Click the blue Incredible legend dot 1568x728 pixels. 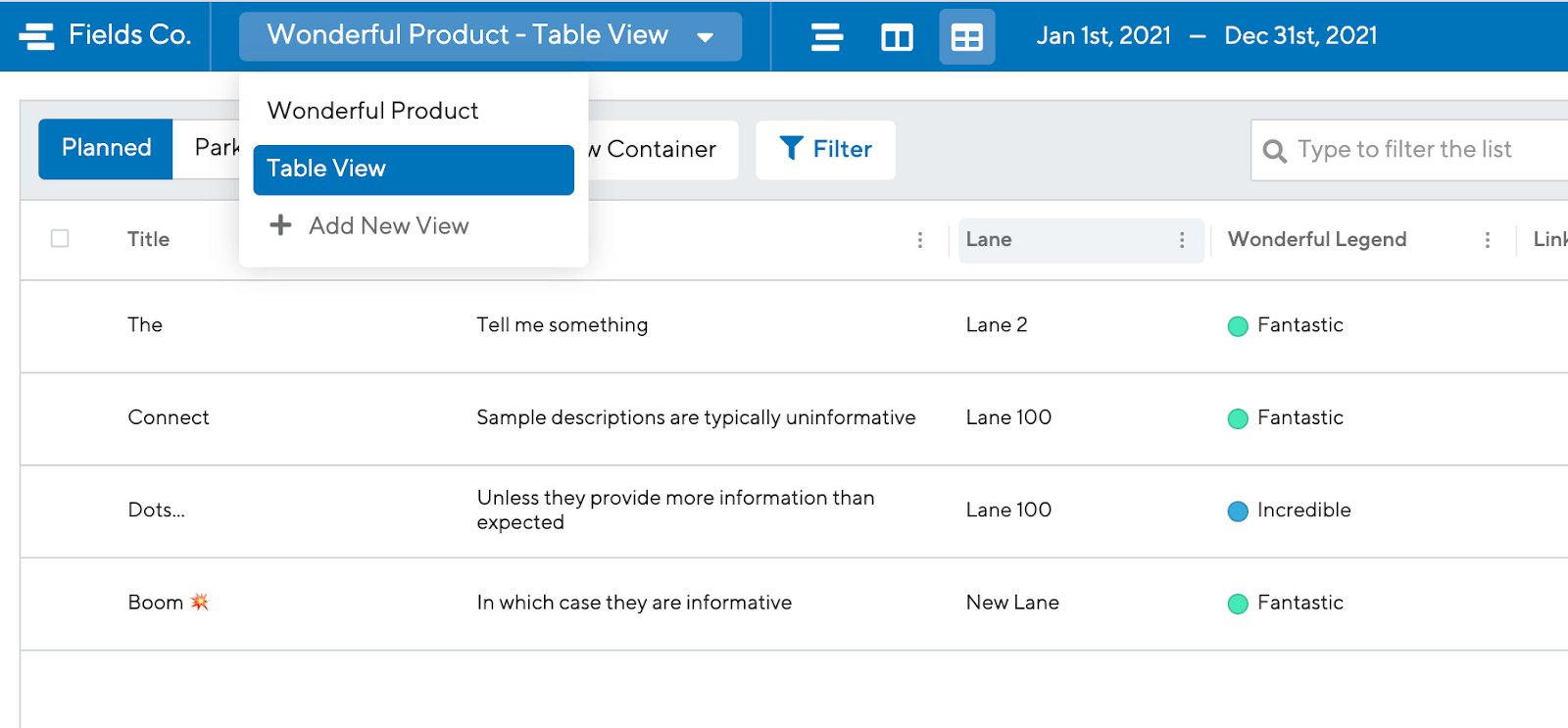[x=1238, y=510]
